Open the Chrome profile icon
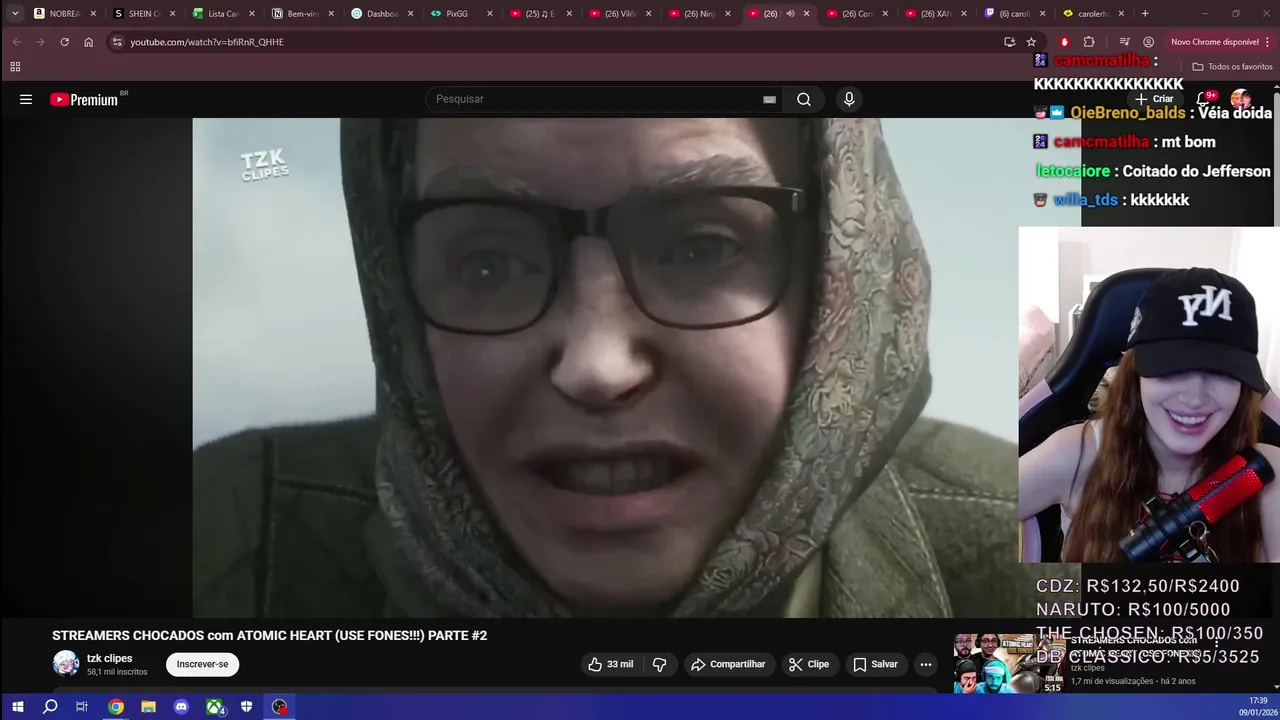Screen dimensions: 1280x720 1148,42
